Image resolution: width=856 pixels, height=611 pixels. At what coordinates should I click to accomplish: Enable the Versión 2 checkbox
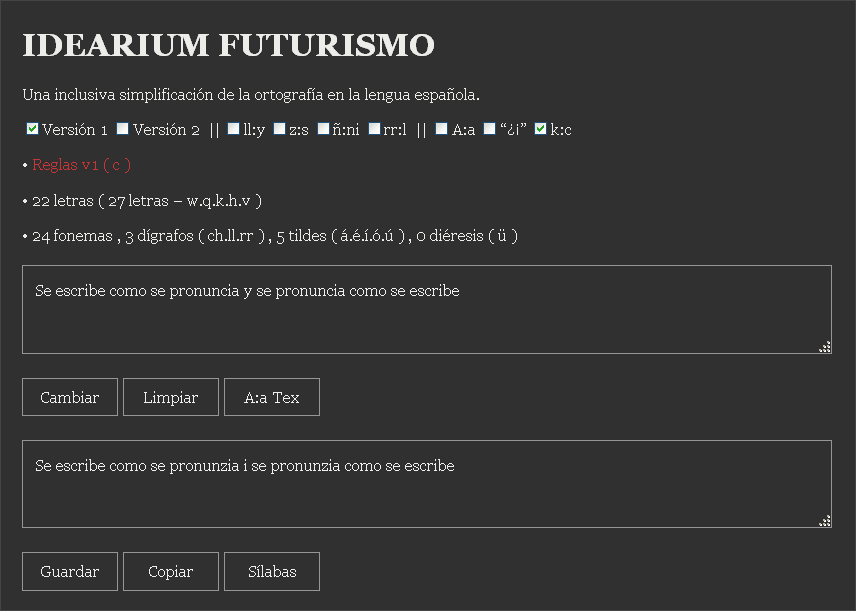[122, 128]
